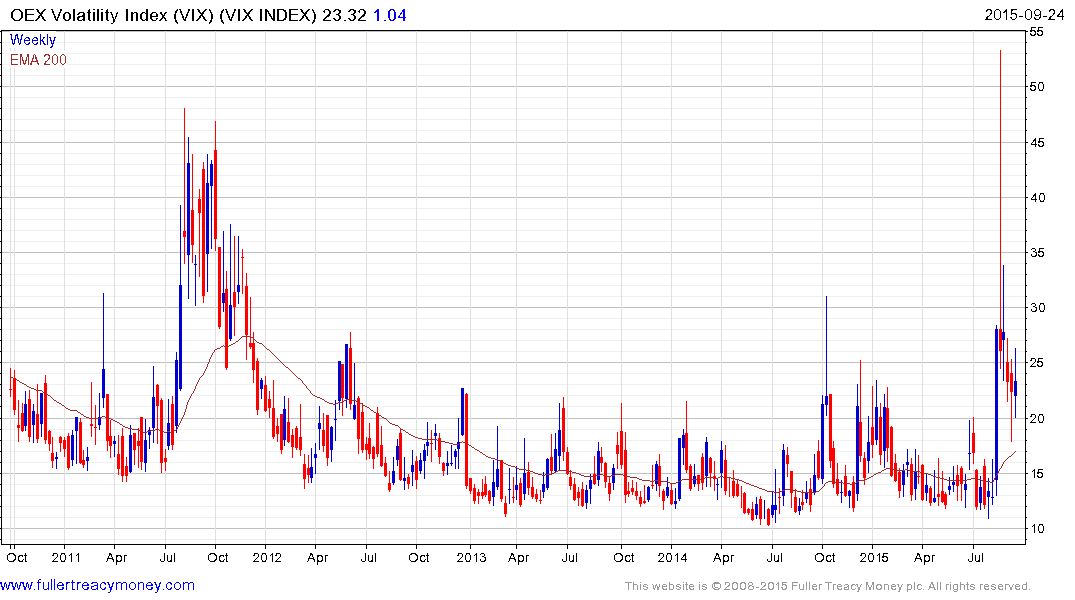Viewport: 1075px width, 600px height.
Task: Click the y-axis value 50
Action: tap(1037, 86)
